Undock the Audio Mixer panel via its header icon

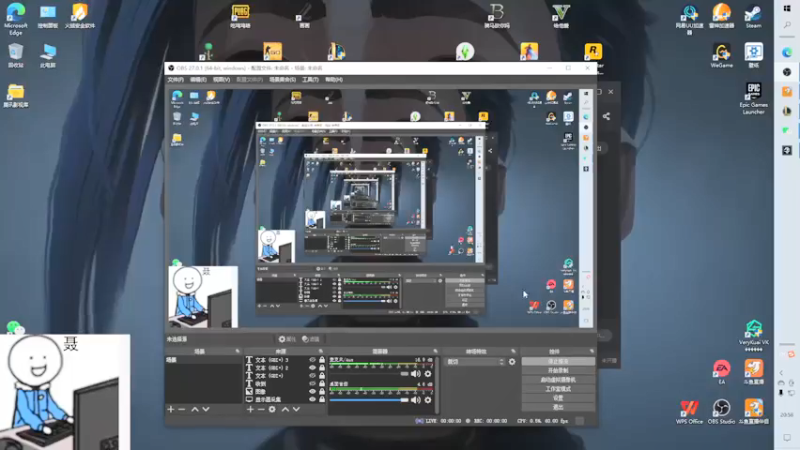click(435, 351)
